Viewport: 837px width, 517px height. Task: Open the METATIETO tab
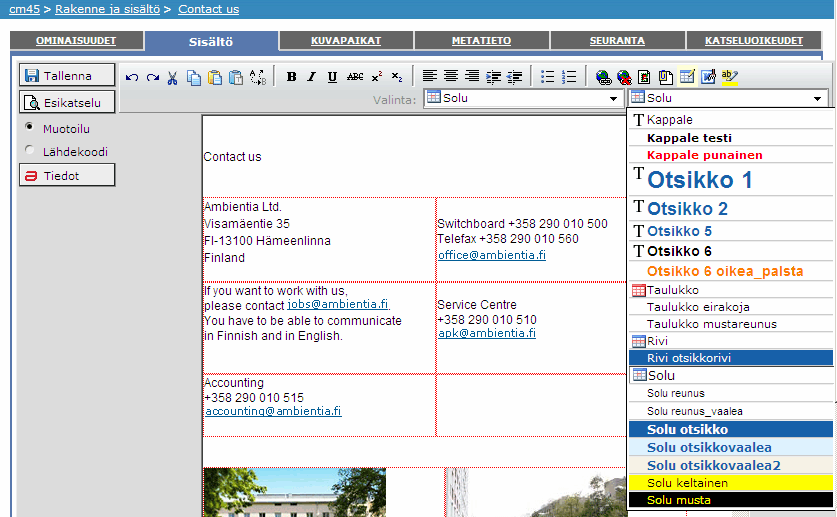(481, 41)
